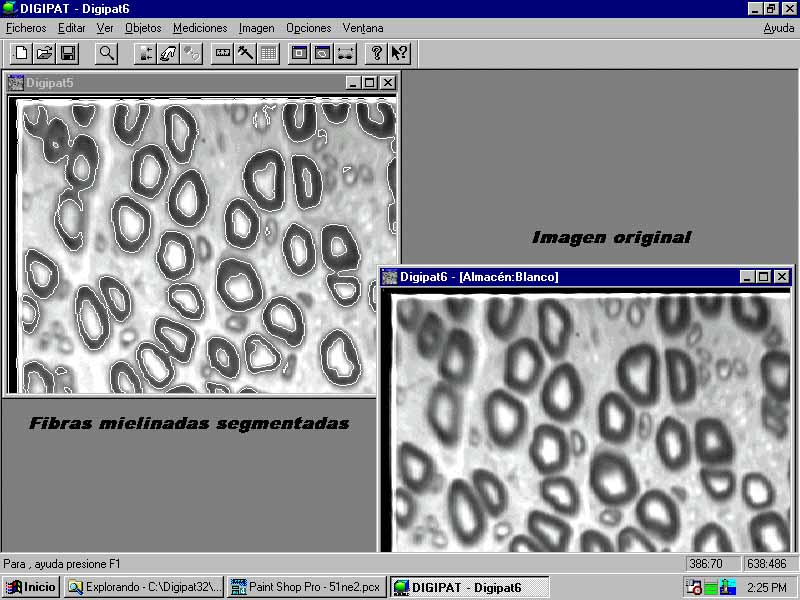Click the Open file folder icon

pos(45,53)
